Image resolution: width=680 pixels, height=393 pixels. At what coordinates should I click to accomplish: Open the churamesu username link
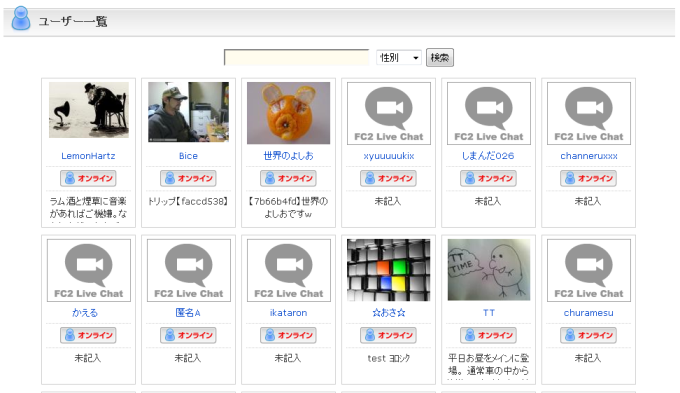[x=588, y=313]
